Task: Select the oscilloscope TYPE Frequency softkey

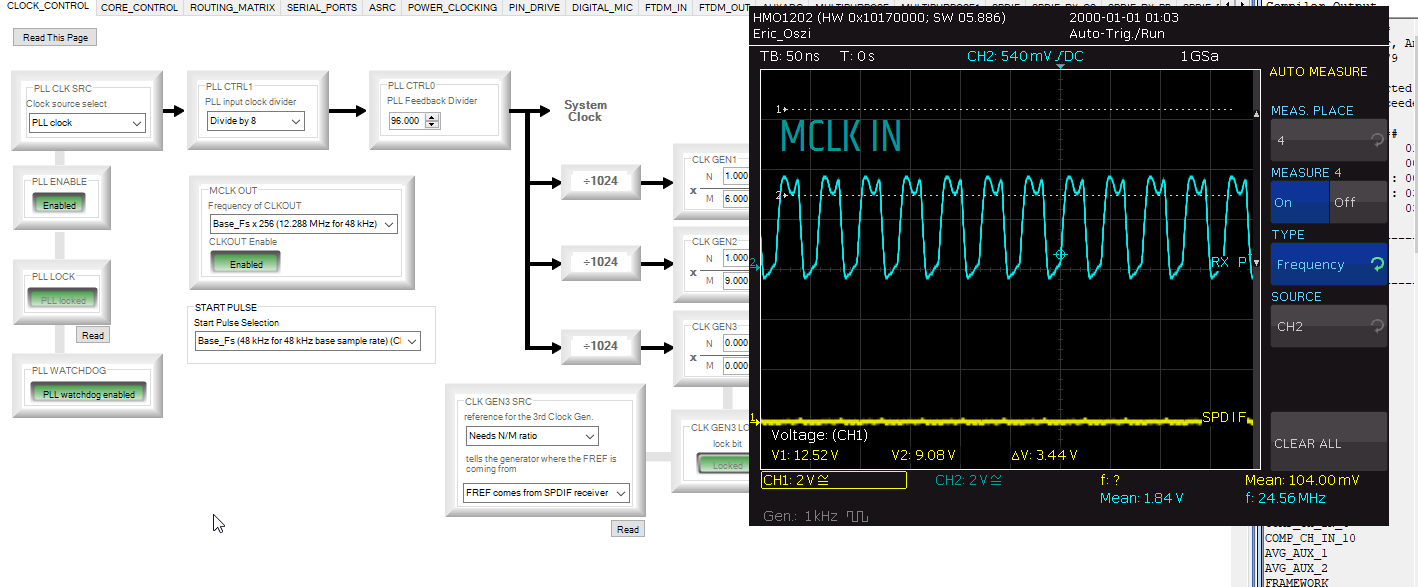Action: (1329, 264)
